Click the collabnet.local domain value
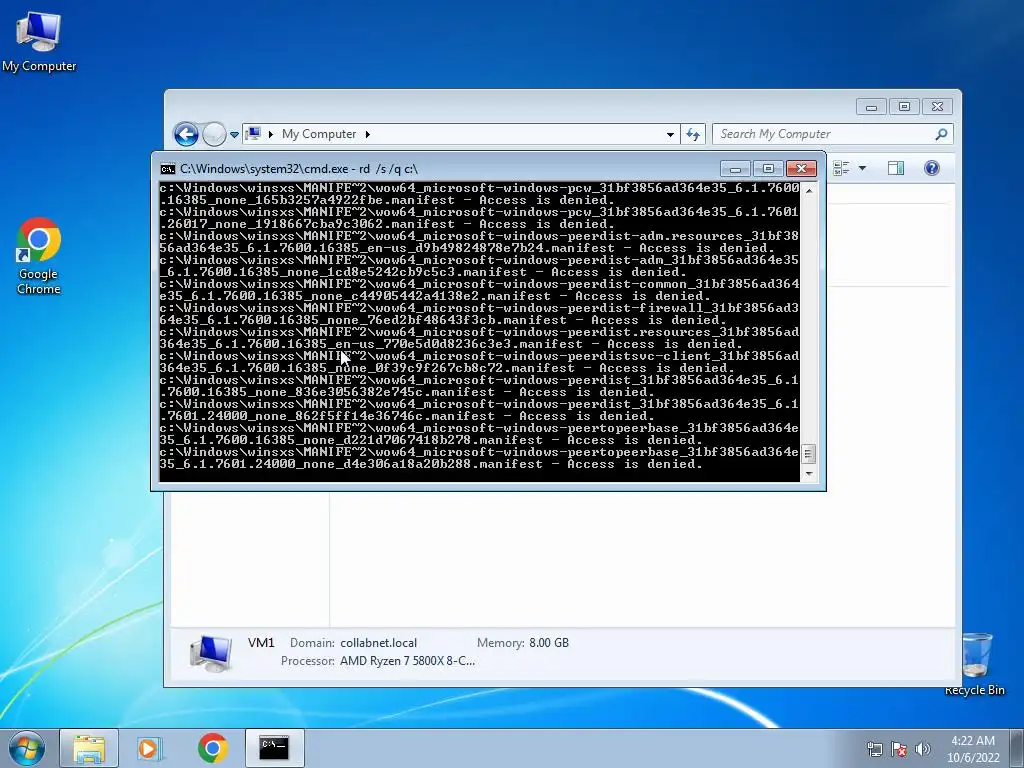1024x768 pixels. (x=378, y=643)
